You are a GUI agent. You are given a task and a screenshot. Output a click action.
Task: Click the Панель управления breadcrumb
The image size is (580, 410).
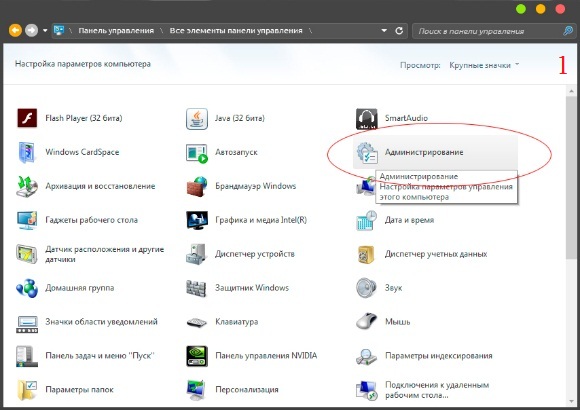click(x=116, y=31)
